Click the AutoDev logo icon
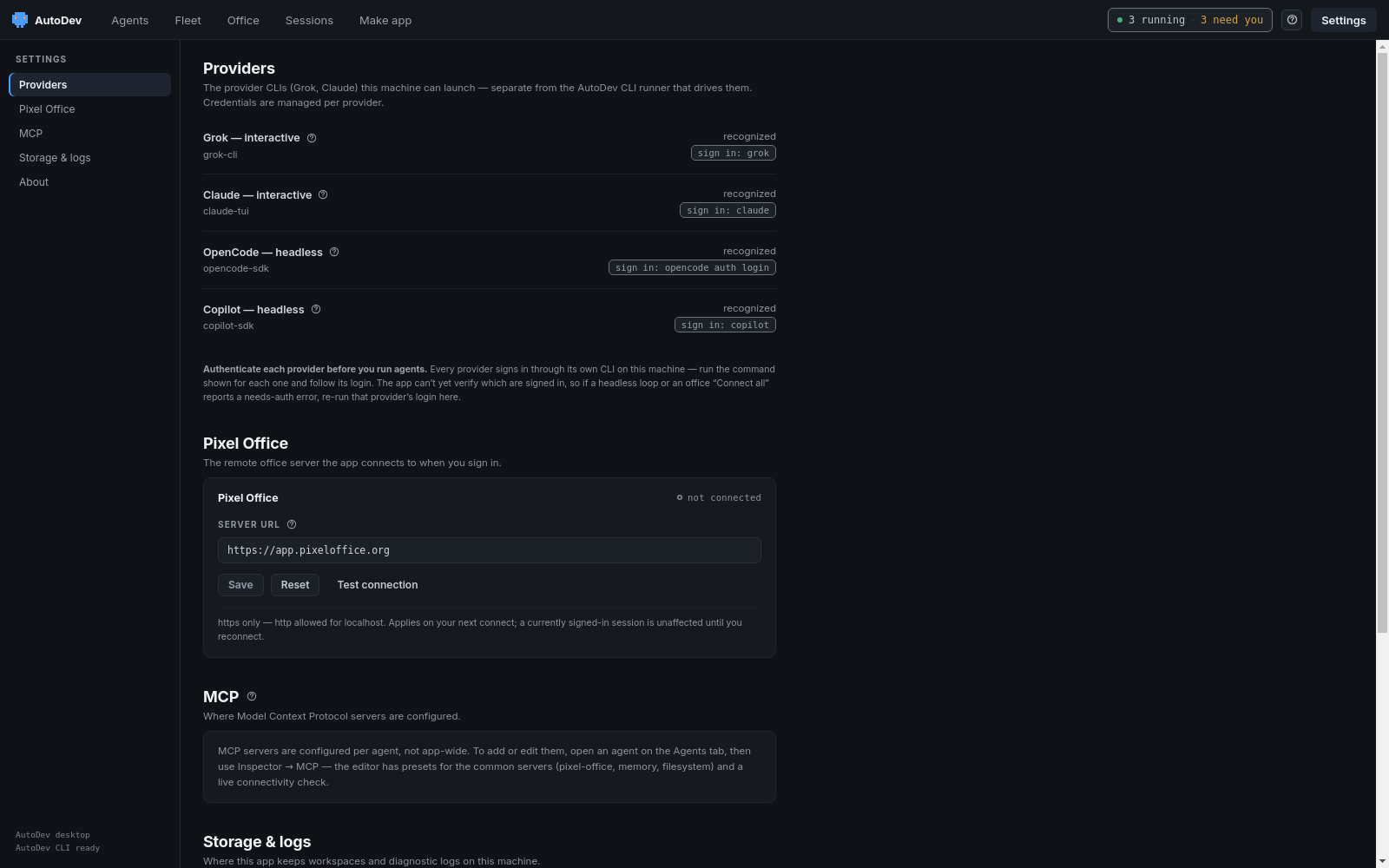 [20, 20]
